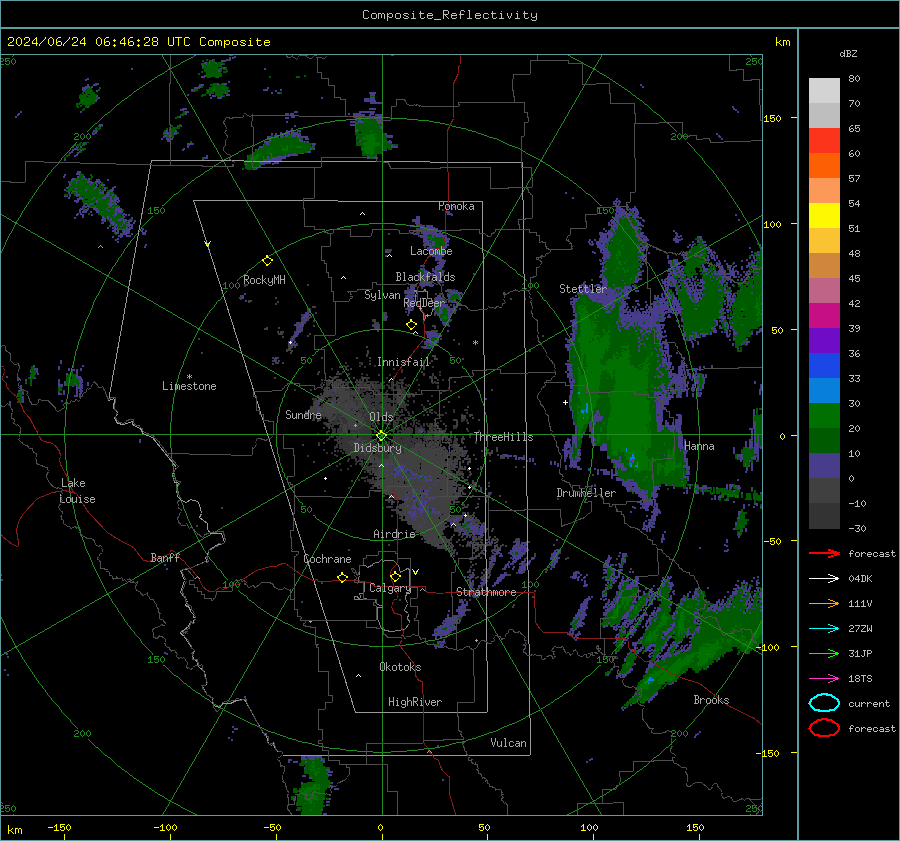Select the yellow diamond marker above Calgary
Viewport: 900px width, 841px height.
click(395, 576)
